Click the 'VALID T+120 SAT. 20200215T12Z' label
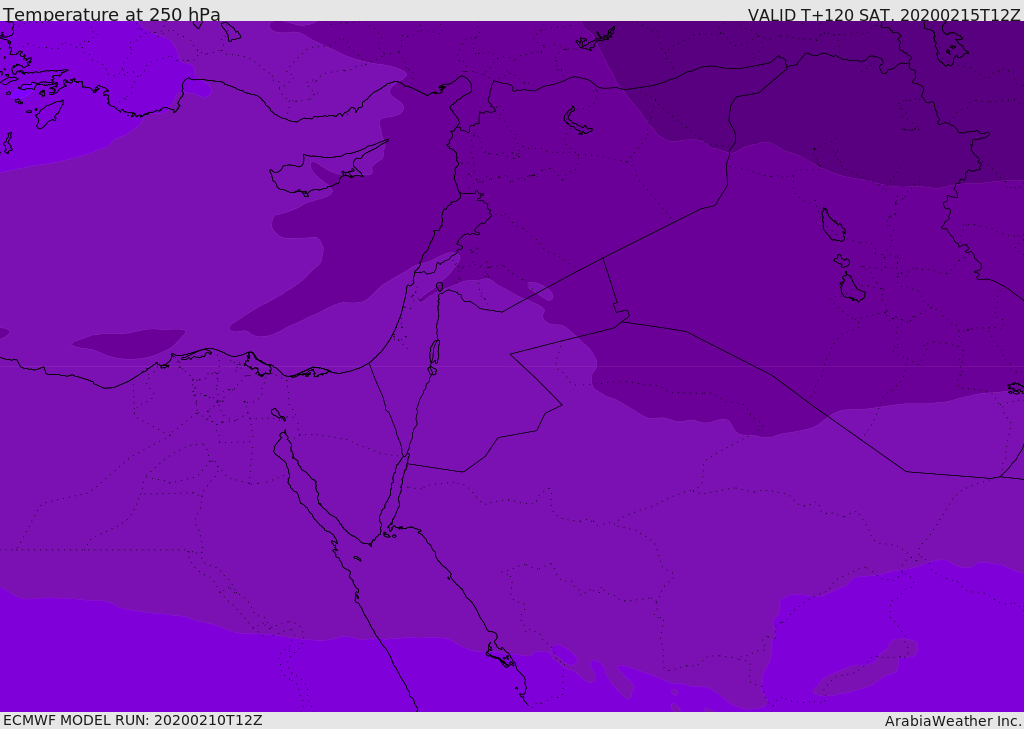This screenshot has height=729, width=1024. (x=884, y=14)
